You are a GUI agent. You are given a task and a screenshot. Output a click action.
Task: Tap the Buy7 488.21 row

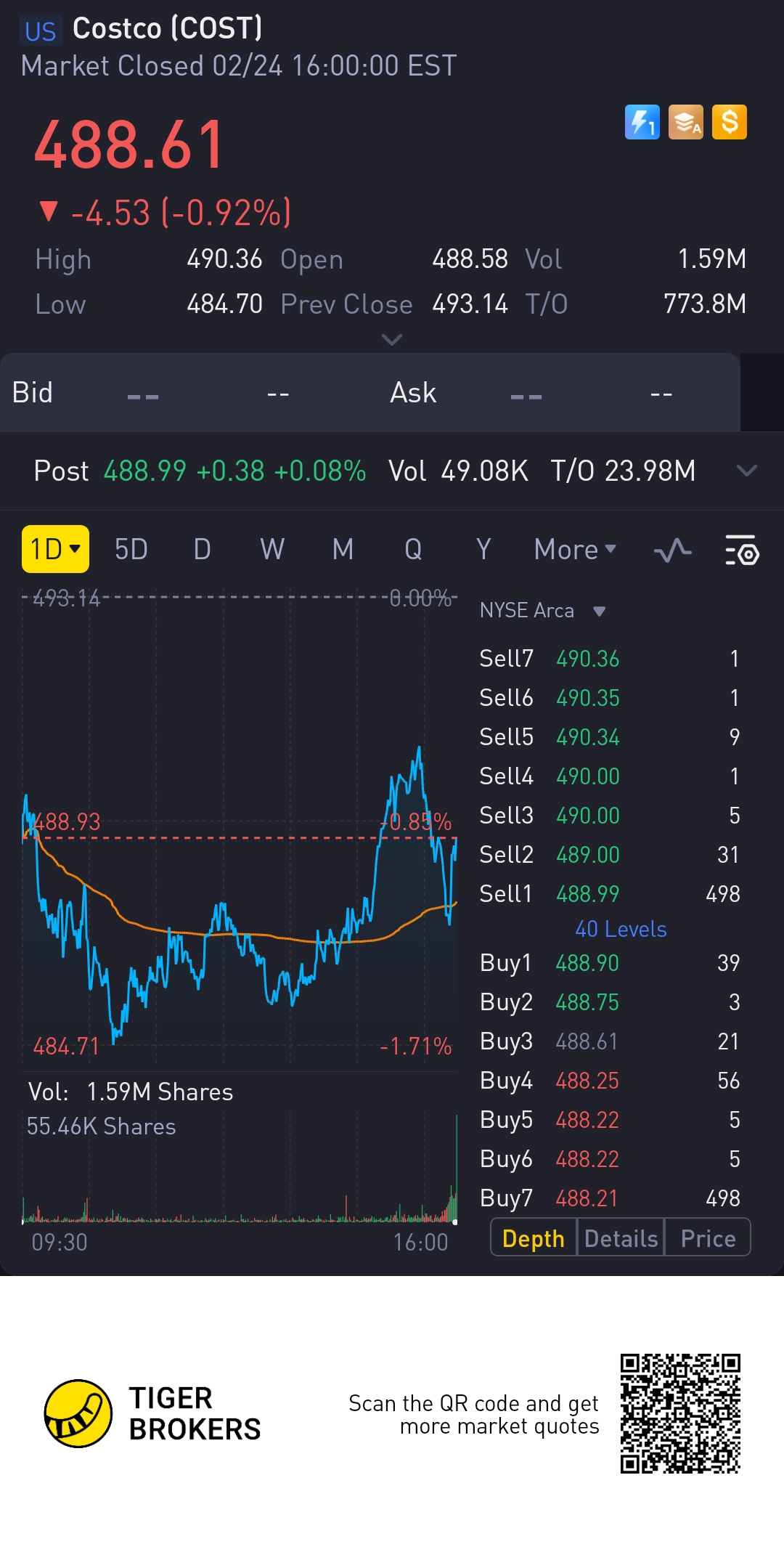tap(610, 1198)
